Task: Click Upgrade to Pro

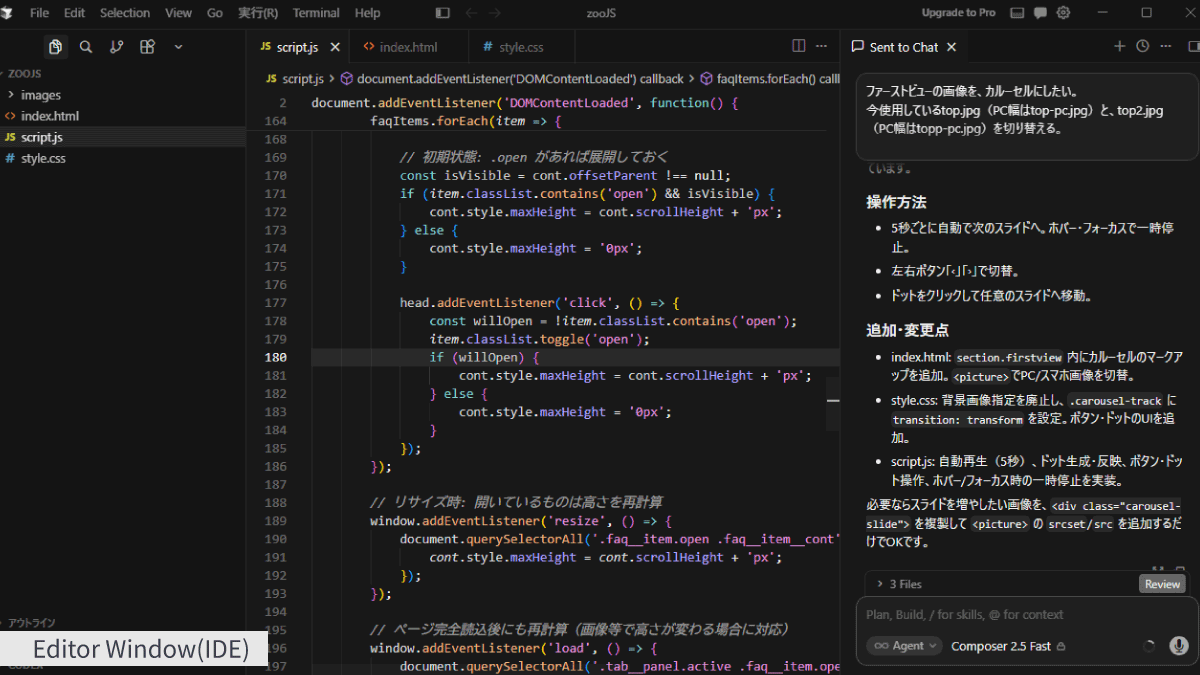Action: (958, 13)
